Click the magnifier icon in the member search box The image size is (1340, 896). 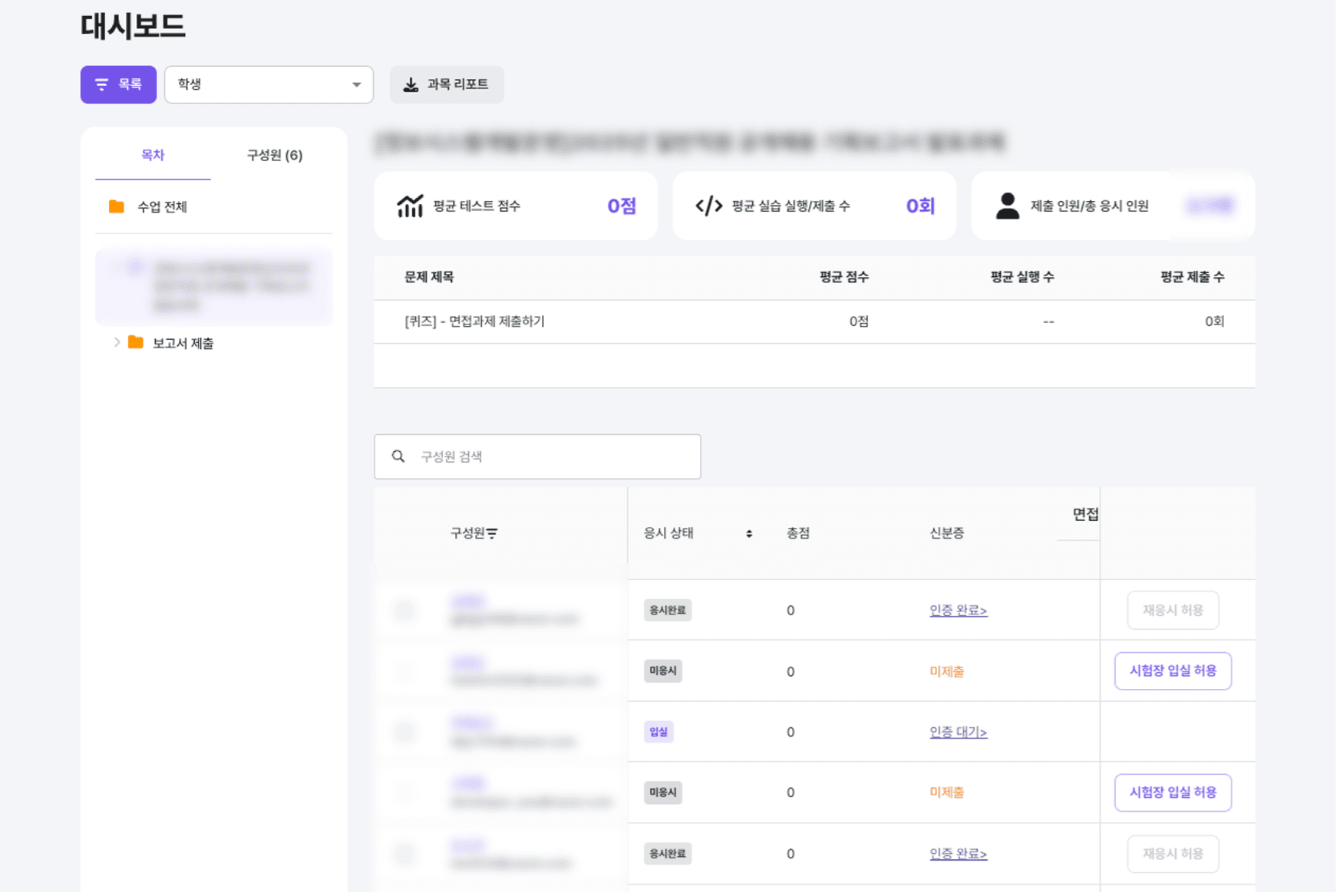coord(398,456)
